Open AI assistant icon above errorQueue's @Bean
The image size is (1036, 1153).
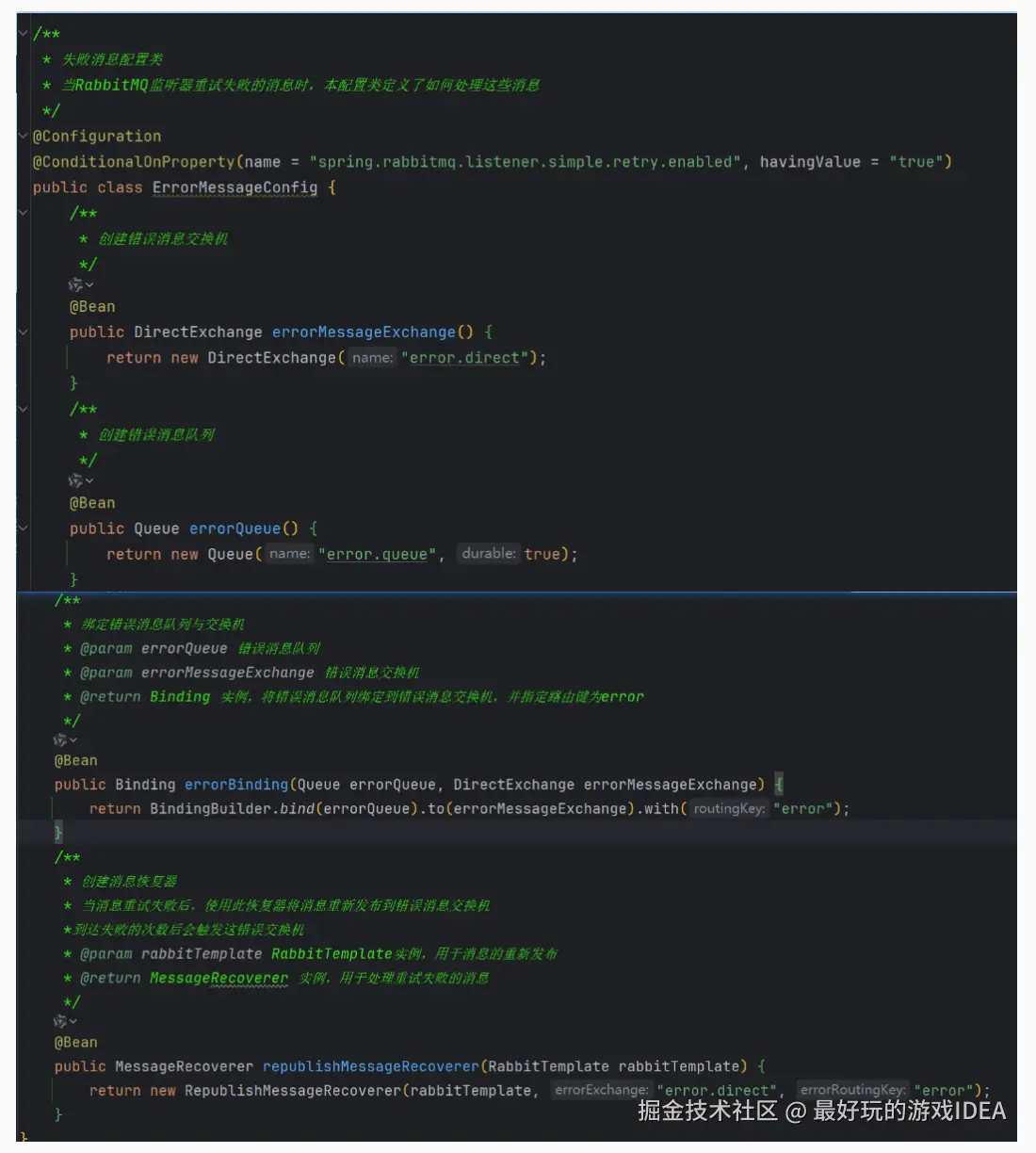[x=80, y=480]
